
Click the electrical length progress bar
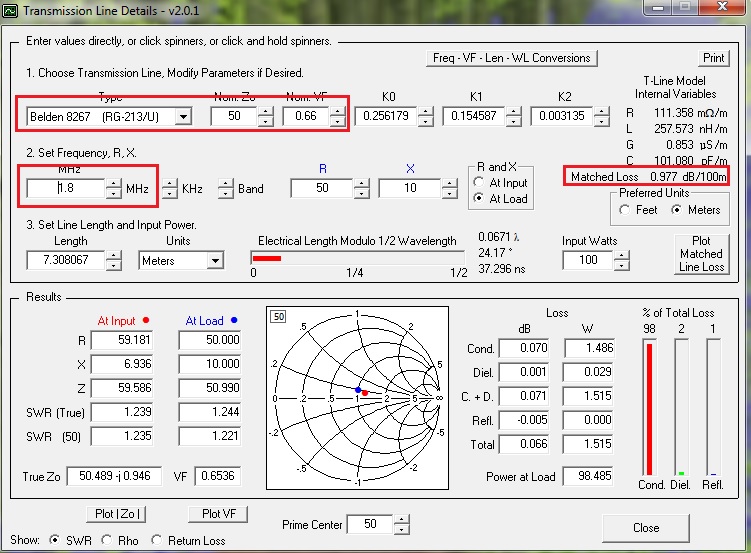pyautogui.click(x=357, y=258)
